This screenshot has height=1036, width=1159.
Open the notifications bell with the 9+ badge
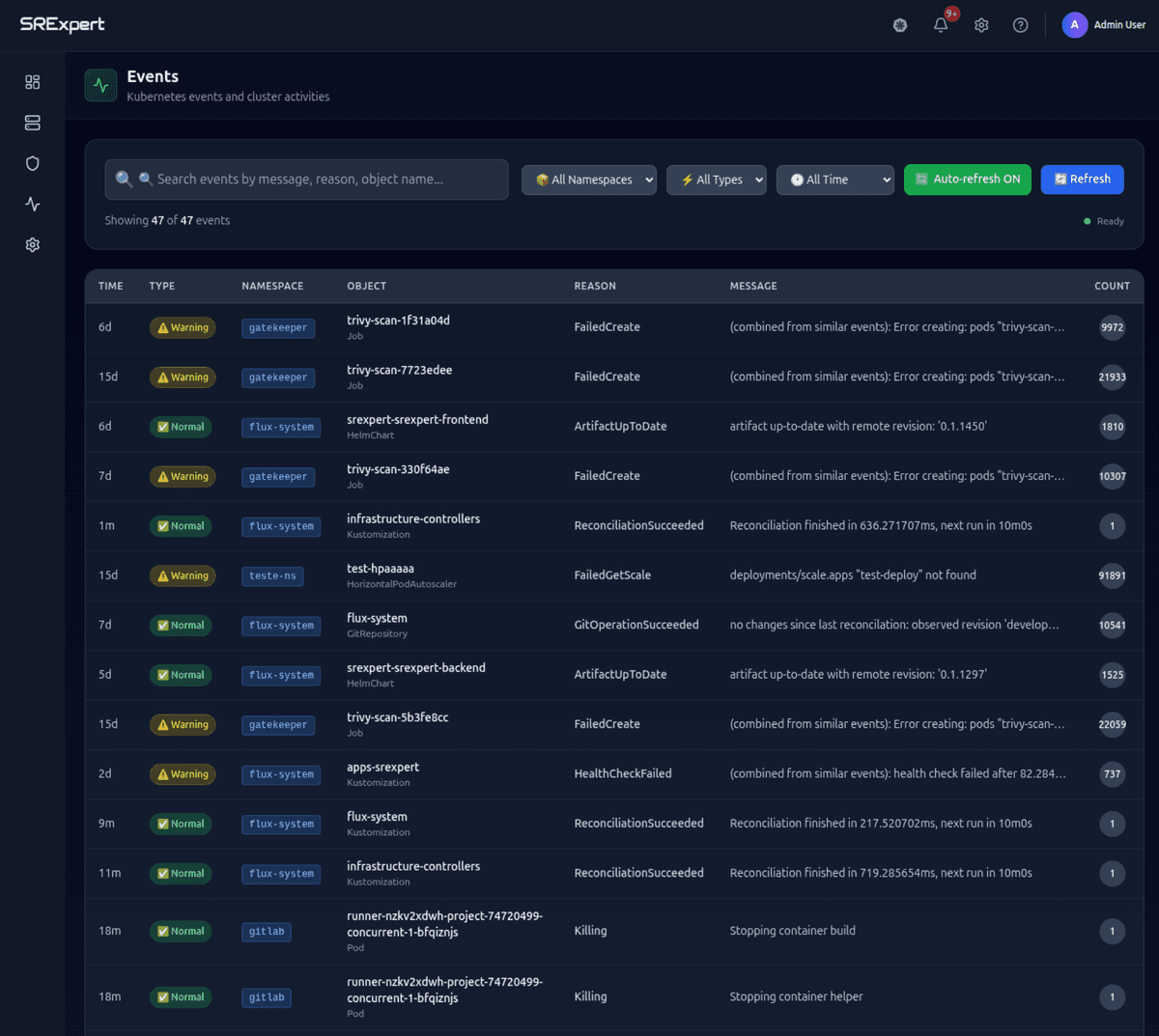click(940, 25)
